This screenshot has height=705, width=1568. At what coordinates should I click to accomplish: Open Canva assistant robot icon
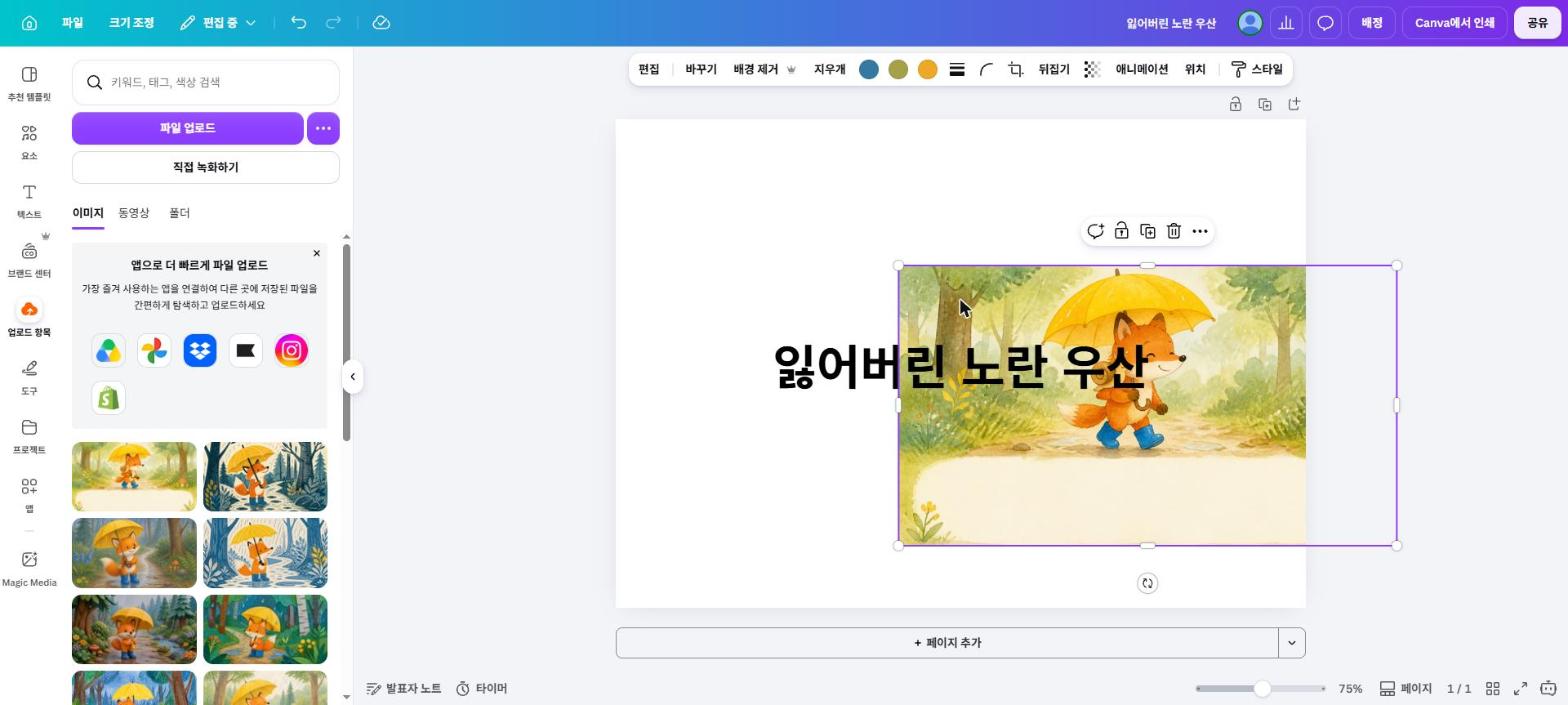1548,688
